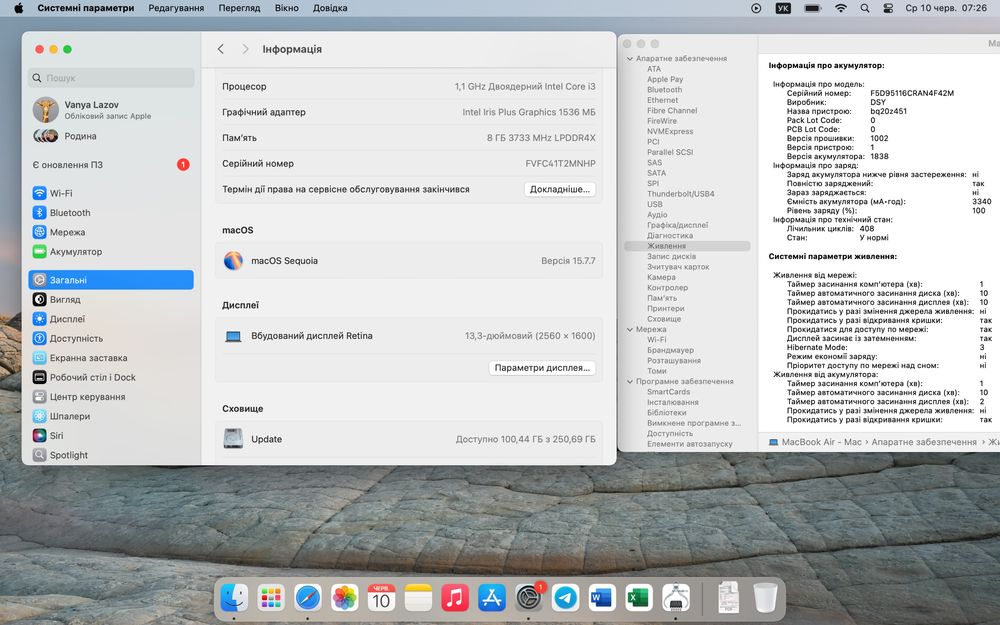Select Мережа in the settings sidebar

pyautogui.click(x=111, y=232)
